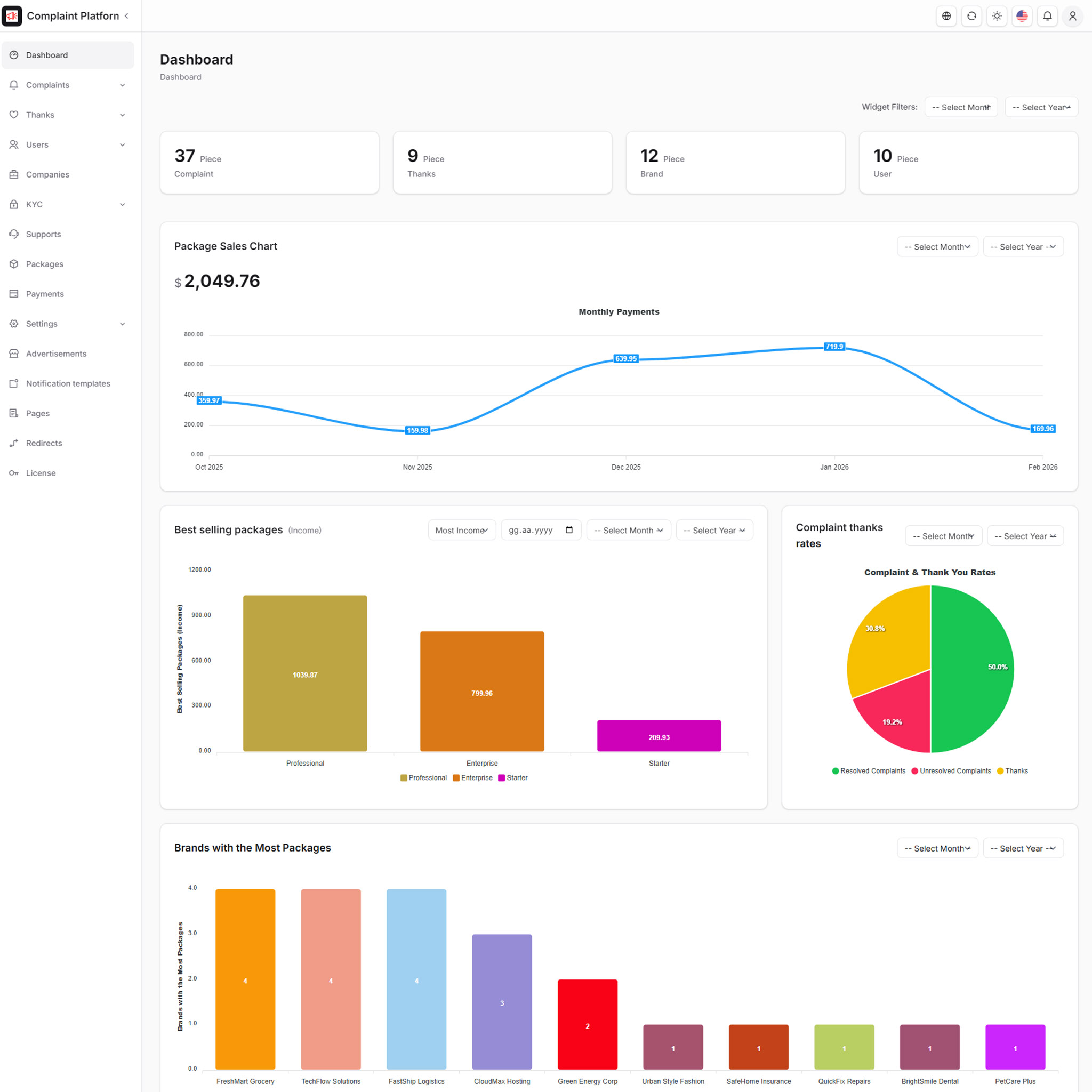Click the Complaint Platform logo icon
This screenshot has width=1092, height=1092.
12,16
